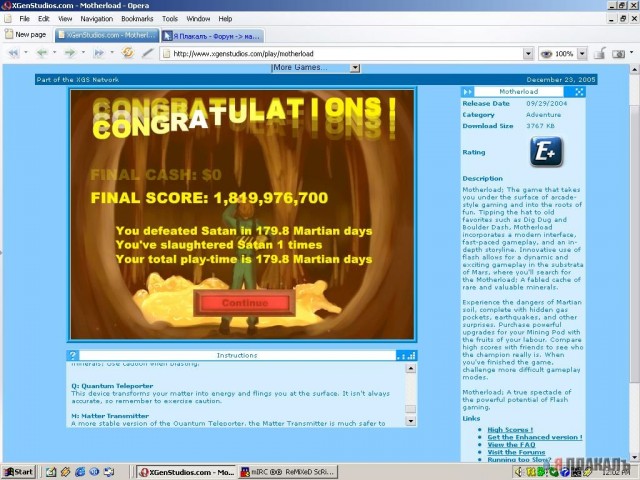Click the expand icon right of Motherload header
640x480 pixels.
pyautogui.click(x=579, y=91)
